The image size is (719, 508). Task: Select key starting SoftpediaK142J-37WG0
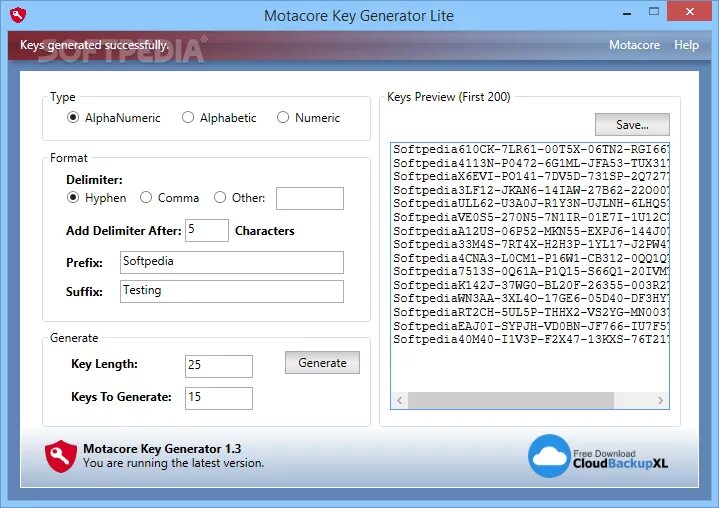click(531, 285)
